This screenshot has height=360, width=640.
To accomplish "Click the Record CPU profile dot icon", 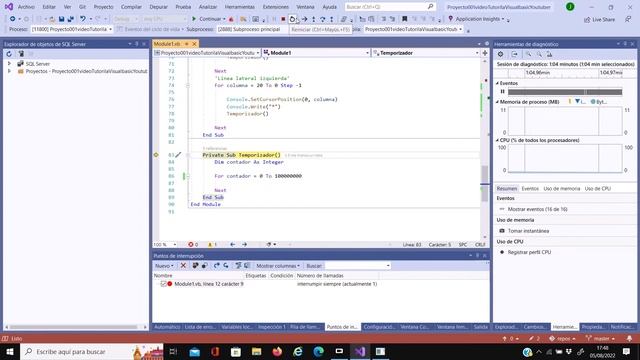I will (x=502, y=252).
